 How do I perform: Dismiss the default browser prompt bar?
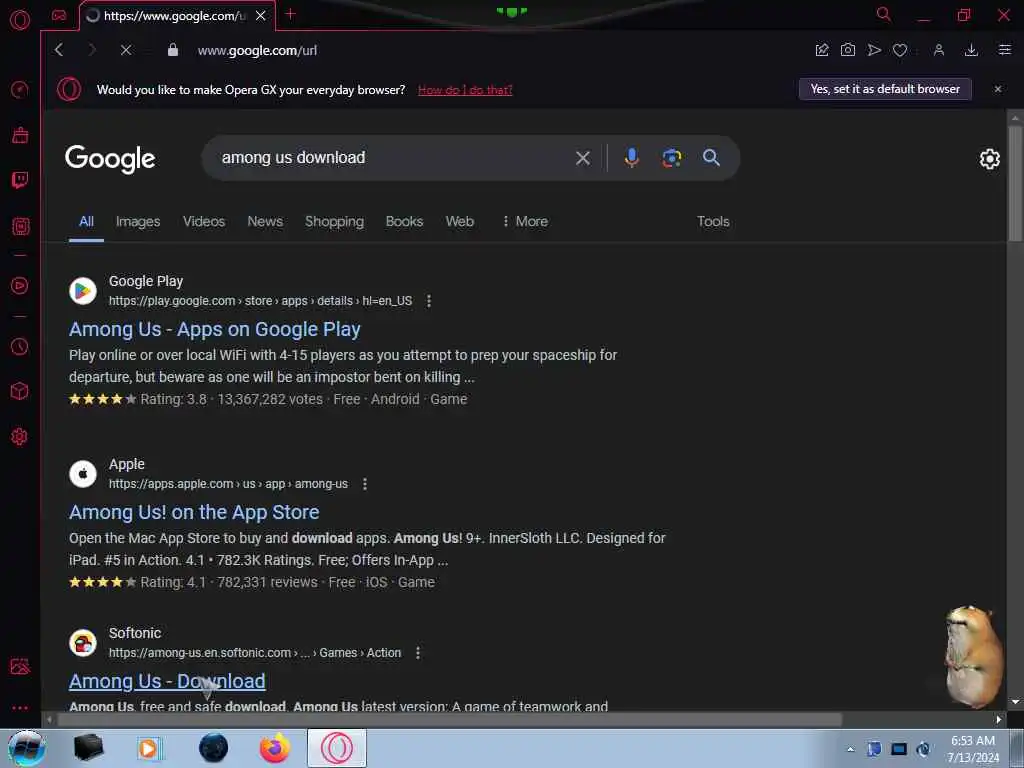(998, 89)
